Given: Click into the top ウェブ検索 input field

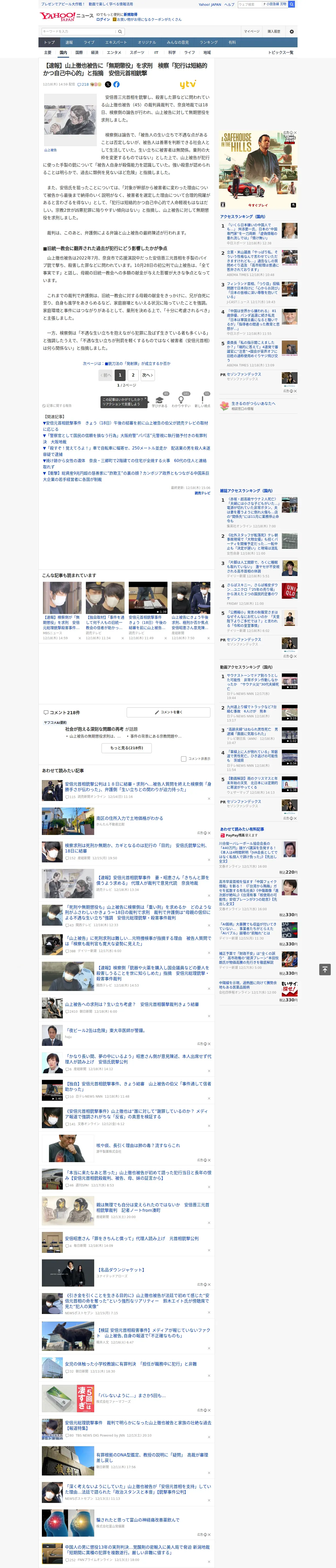Looking at the screenshot, I should click(249, 4).
